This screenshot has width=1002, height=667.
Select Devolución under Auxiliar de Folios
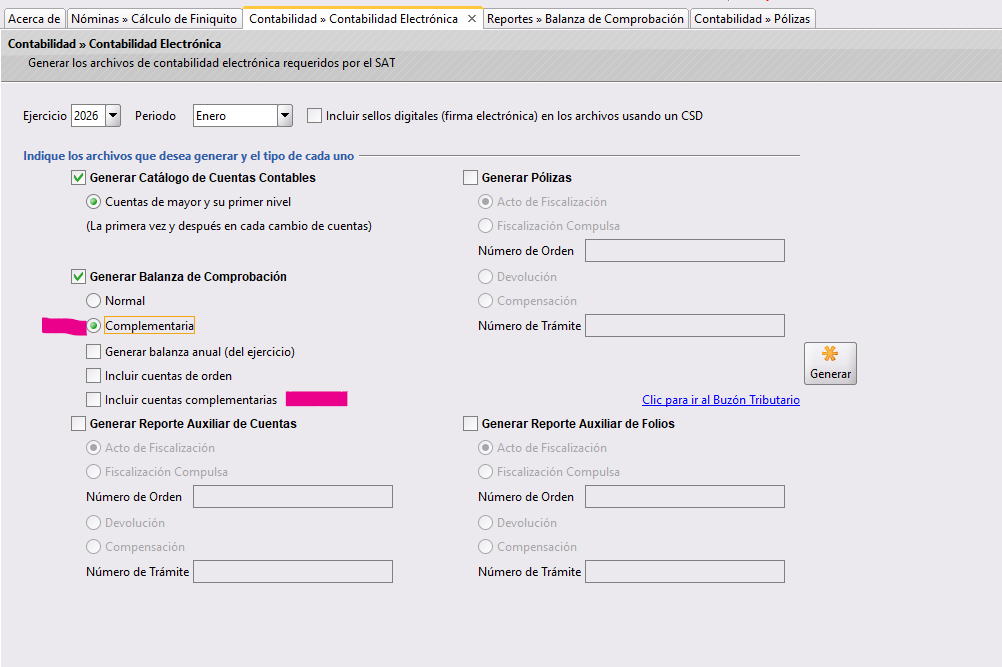(x=486, y=523)
